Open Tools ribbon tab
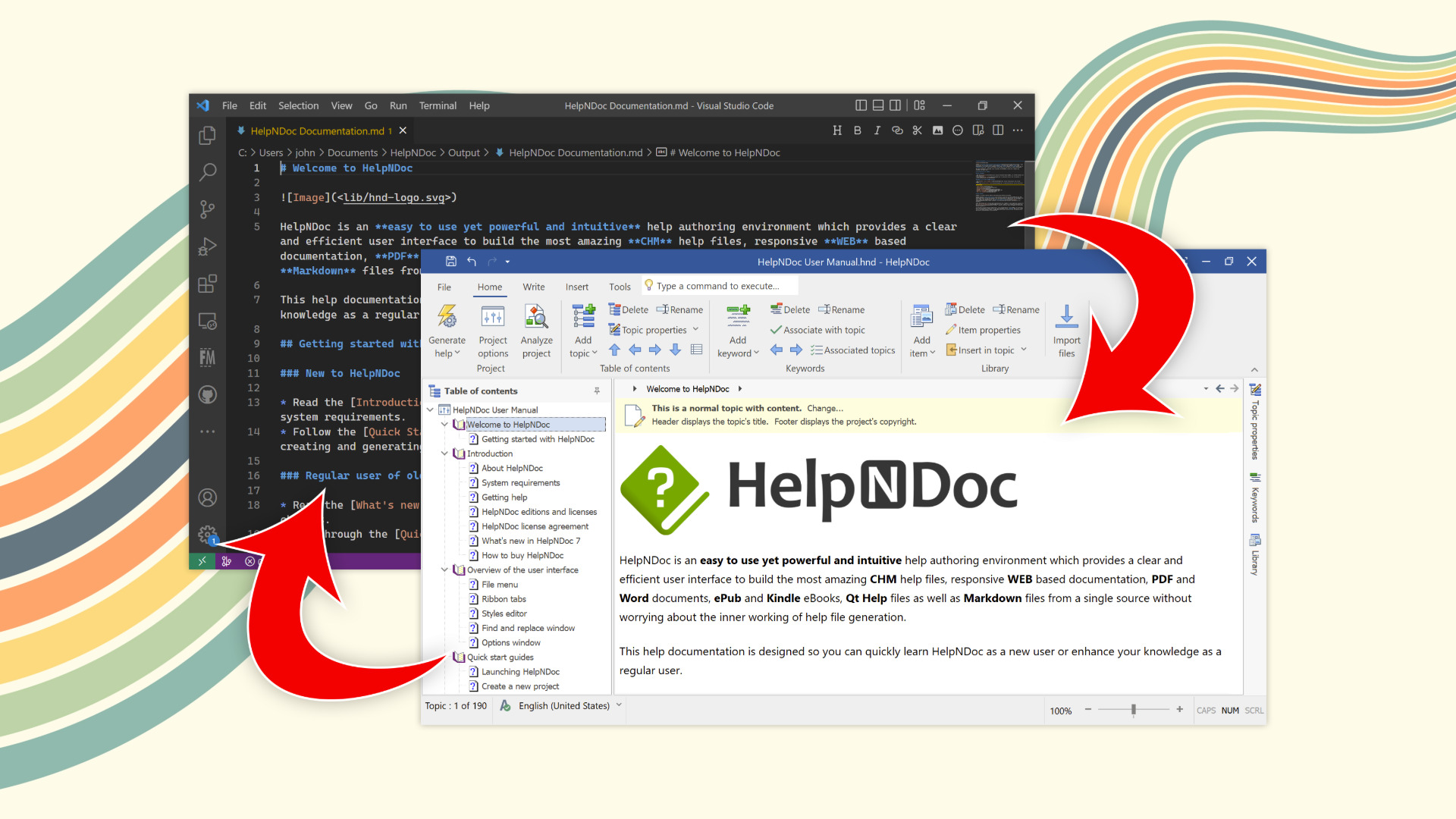The image size is (1456, 819). 620,287
